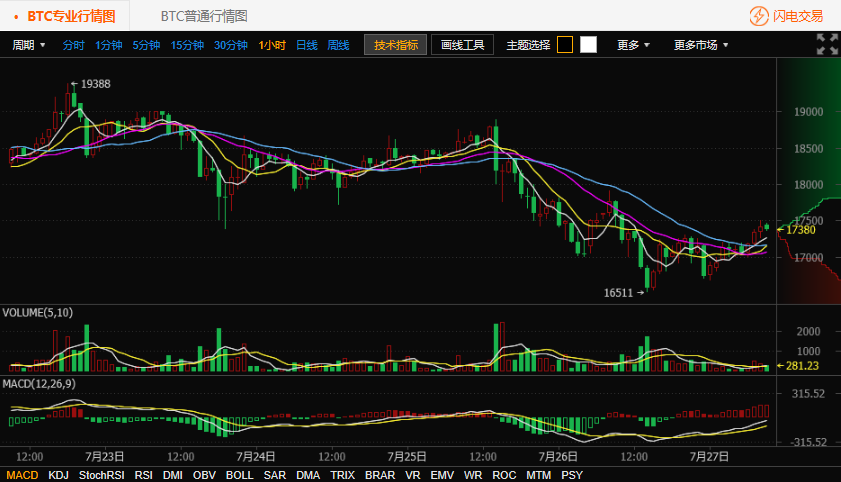Click the 19000 price axis label
Viewport: 841px width, 482px height.
click(x=808, y=112)
